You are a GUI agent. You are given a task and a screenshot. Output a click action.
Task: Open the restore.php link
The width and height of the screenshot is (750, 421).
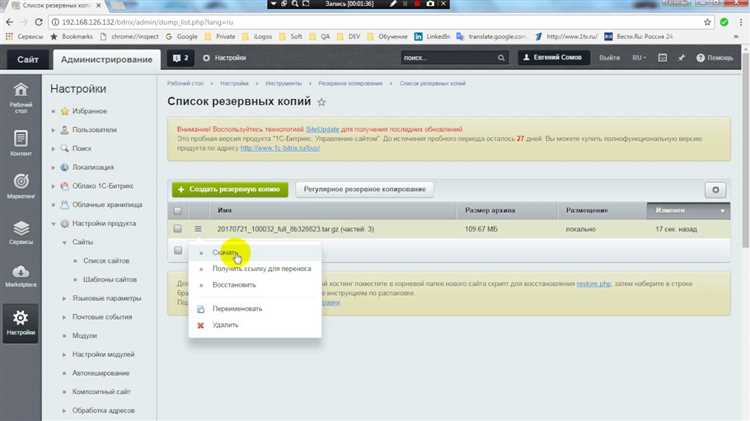594,284
